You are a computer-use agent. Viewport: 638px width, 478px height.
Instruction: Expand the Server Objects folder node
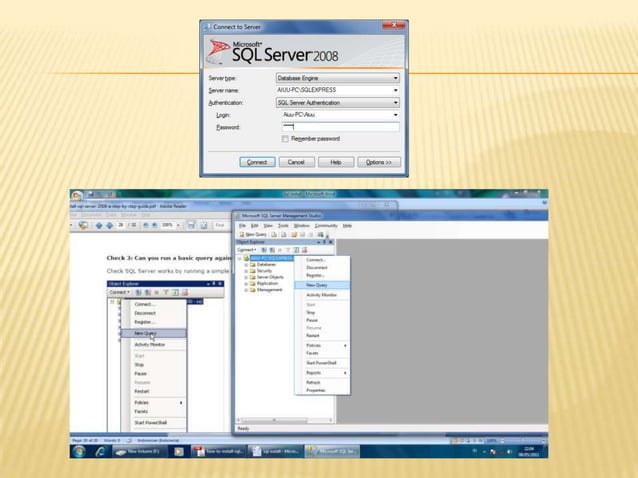(x=246, y=277)
